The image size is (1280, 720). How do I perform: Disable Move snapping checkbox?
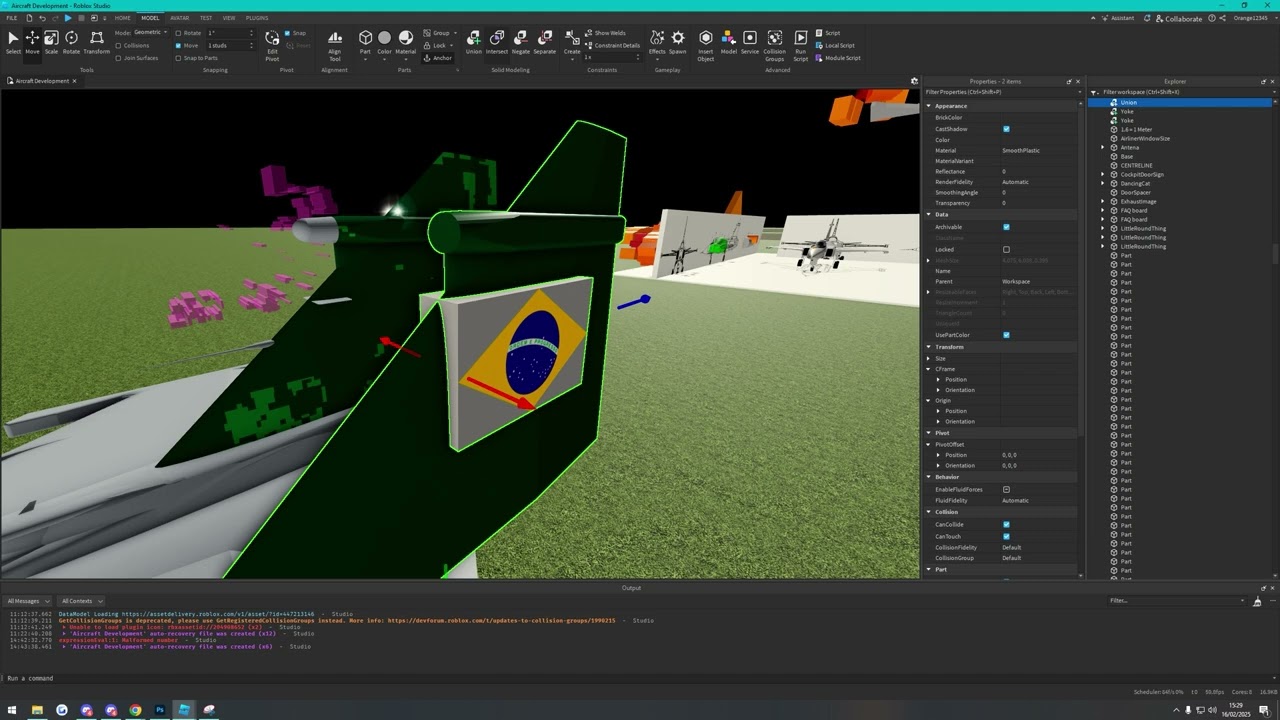click(x=178, y=45)
